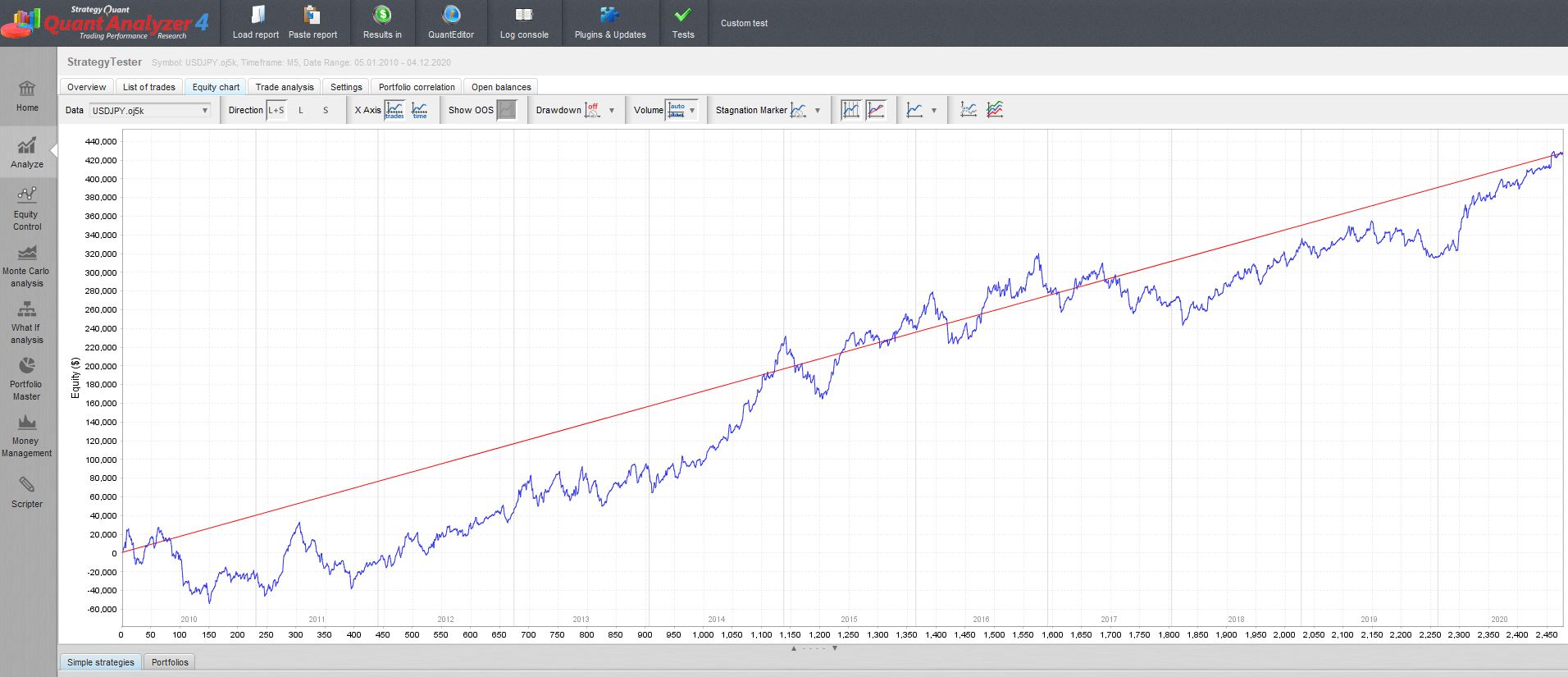This screenshot has width=1568, height=677.
Task: Open the Log console
Action: (x=524, y=22)
